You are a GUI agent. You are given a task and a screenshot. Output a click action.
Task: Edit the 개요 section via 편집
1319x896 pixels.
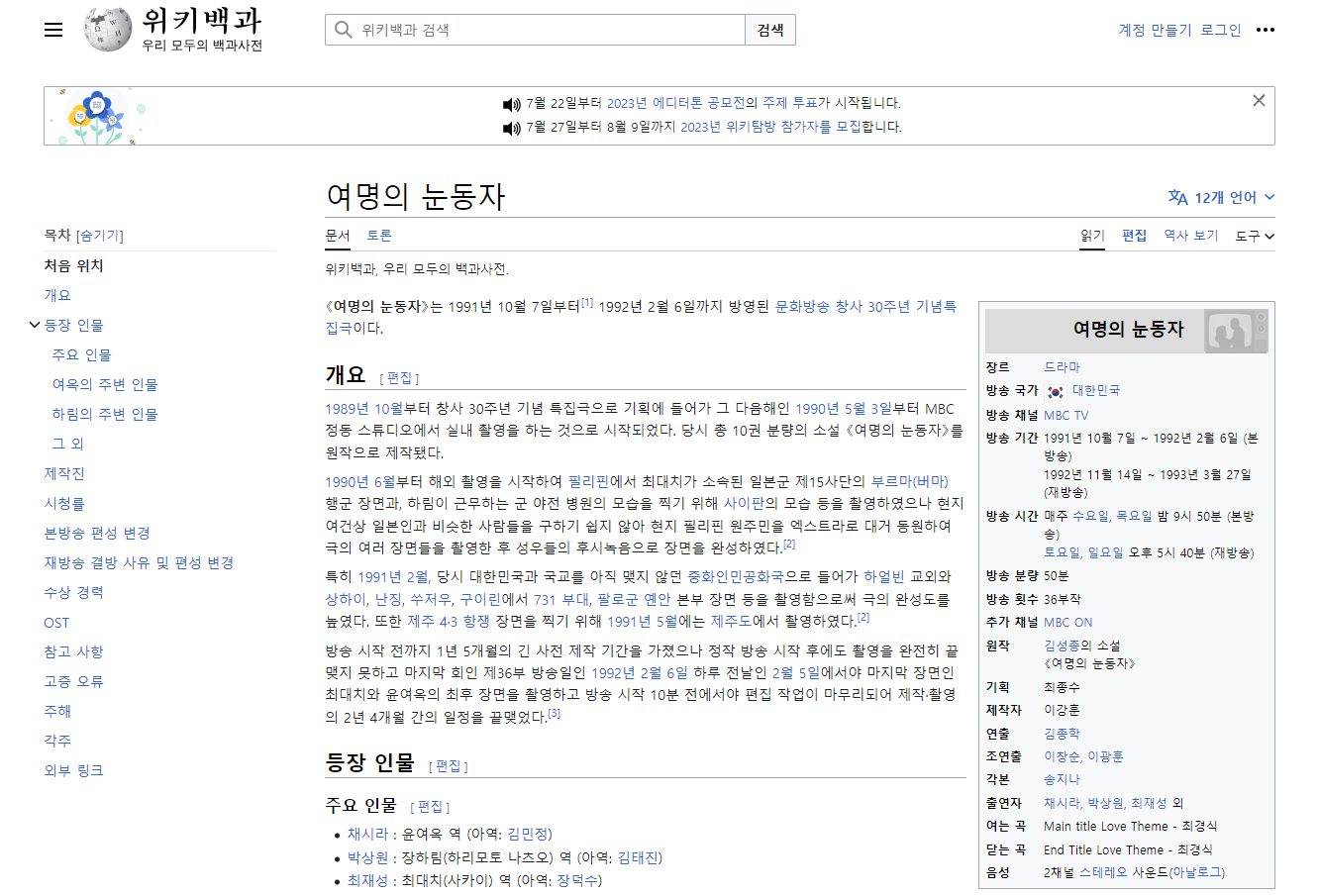(x=399, y=378)
